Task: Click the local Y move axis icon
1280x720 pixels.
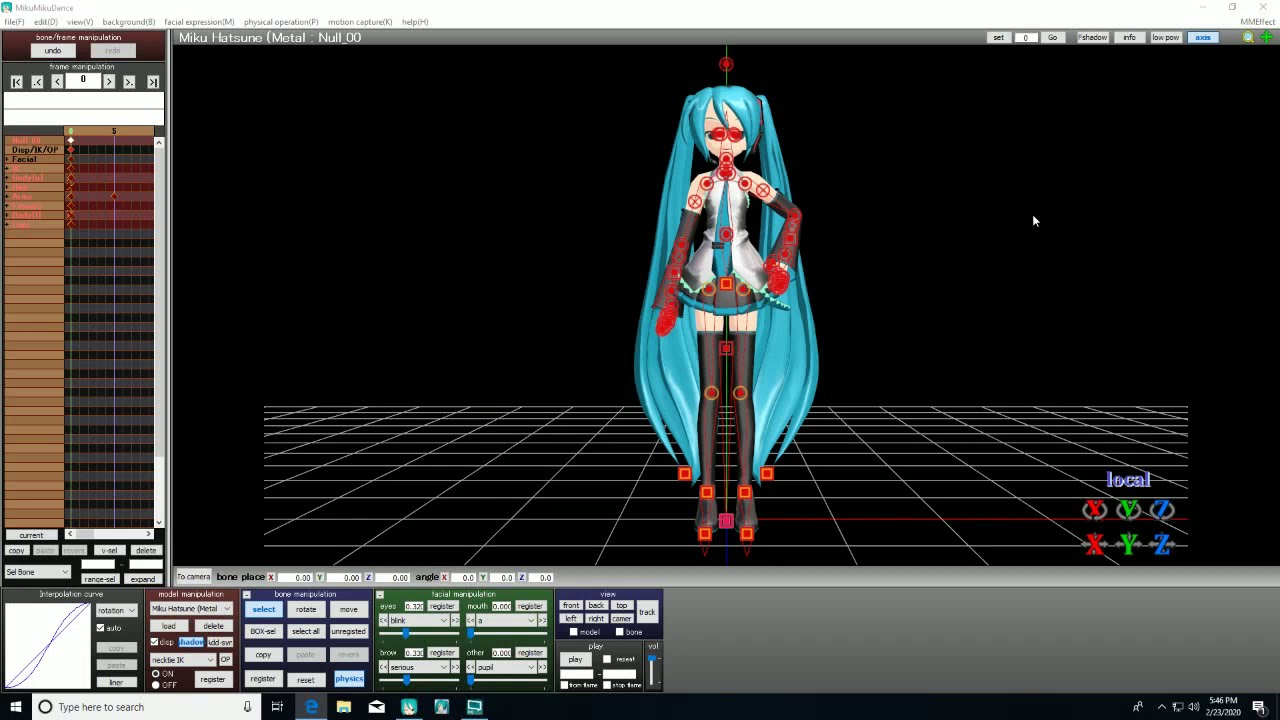Action: pos(1128,544)
